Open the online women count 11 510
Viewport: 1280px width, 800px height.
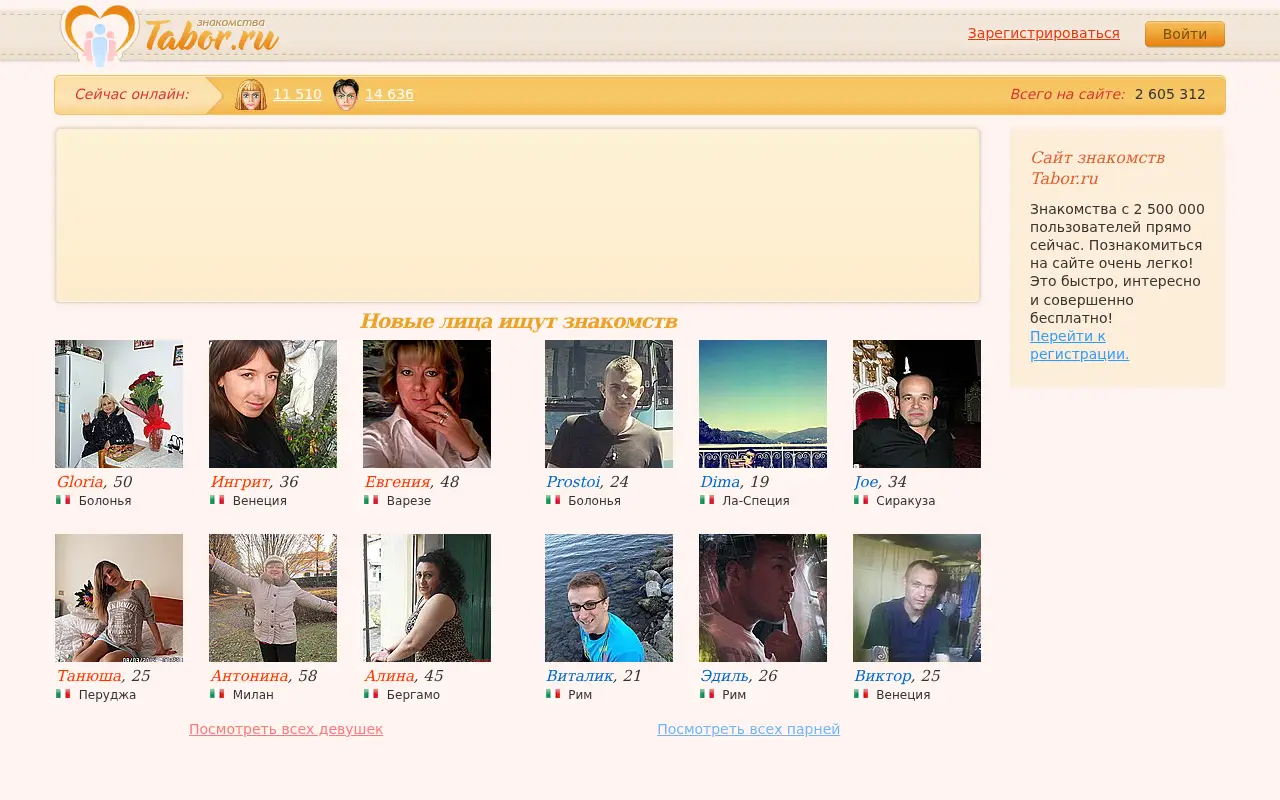[x=297, y=94]
